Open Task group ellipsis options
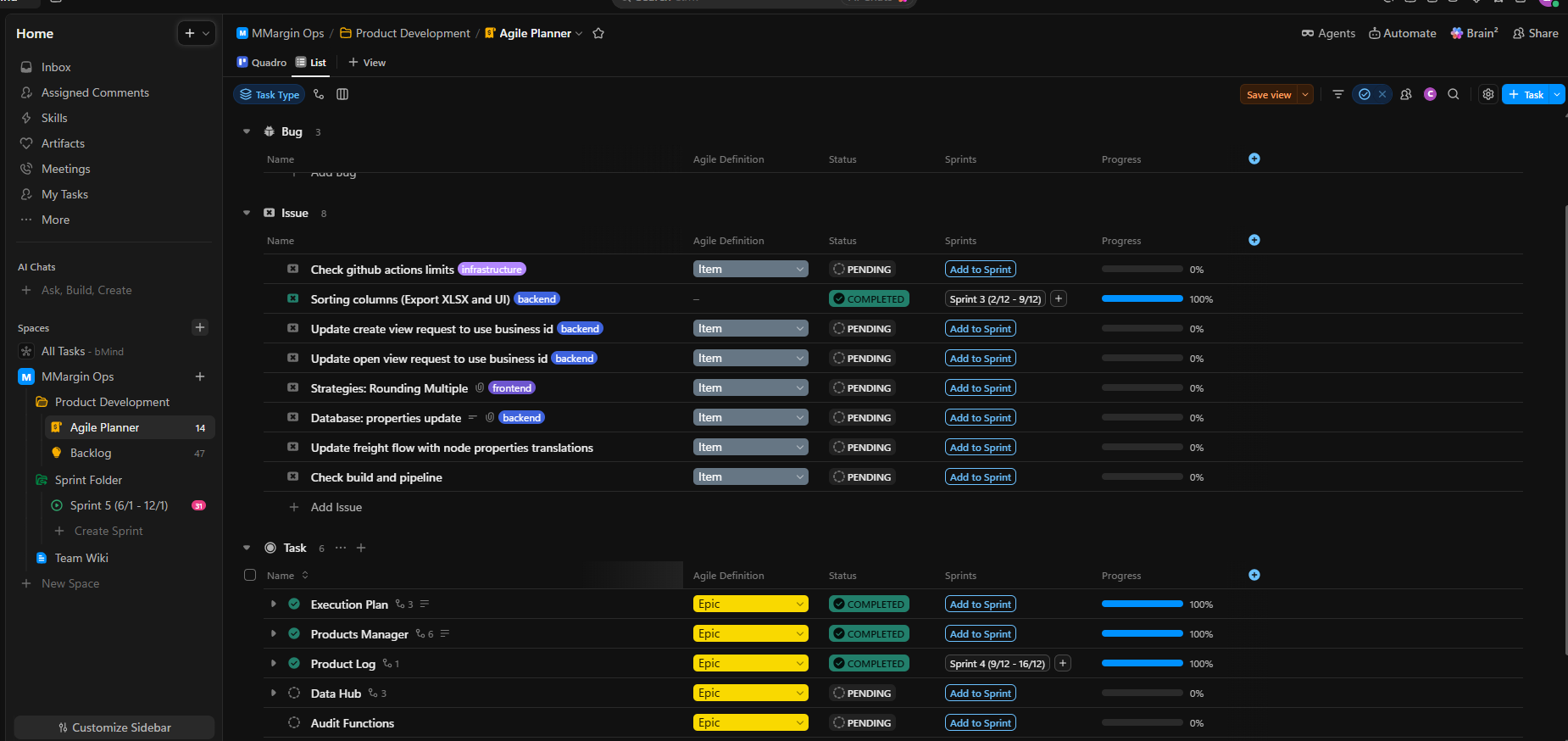This screenshot has height=741, width=1568. 341,548
